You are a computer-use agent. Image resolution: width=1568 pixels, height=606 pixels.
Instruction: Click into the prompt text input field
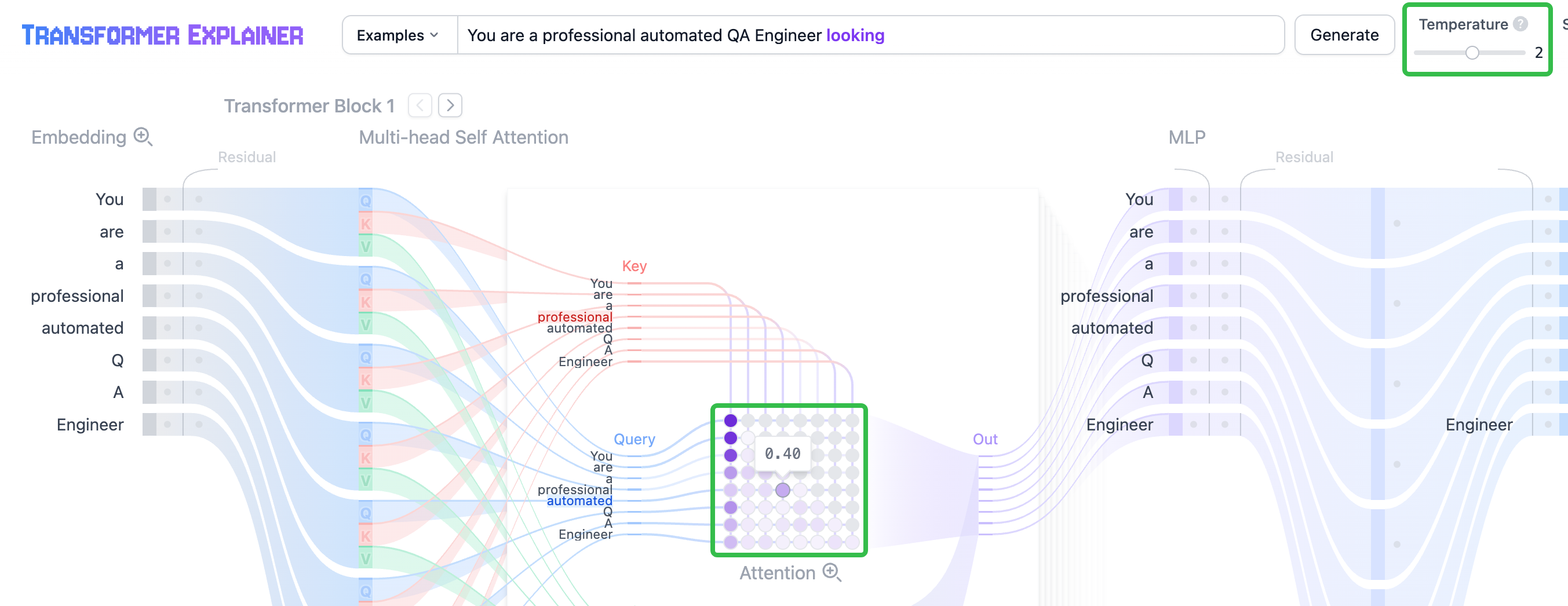[1035, 35]
